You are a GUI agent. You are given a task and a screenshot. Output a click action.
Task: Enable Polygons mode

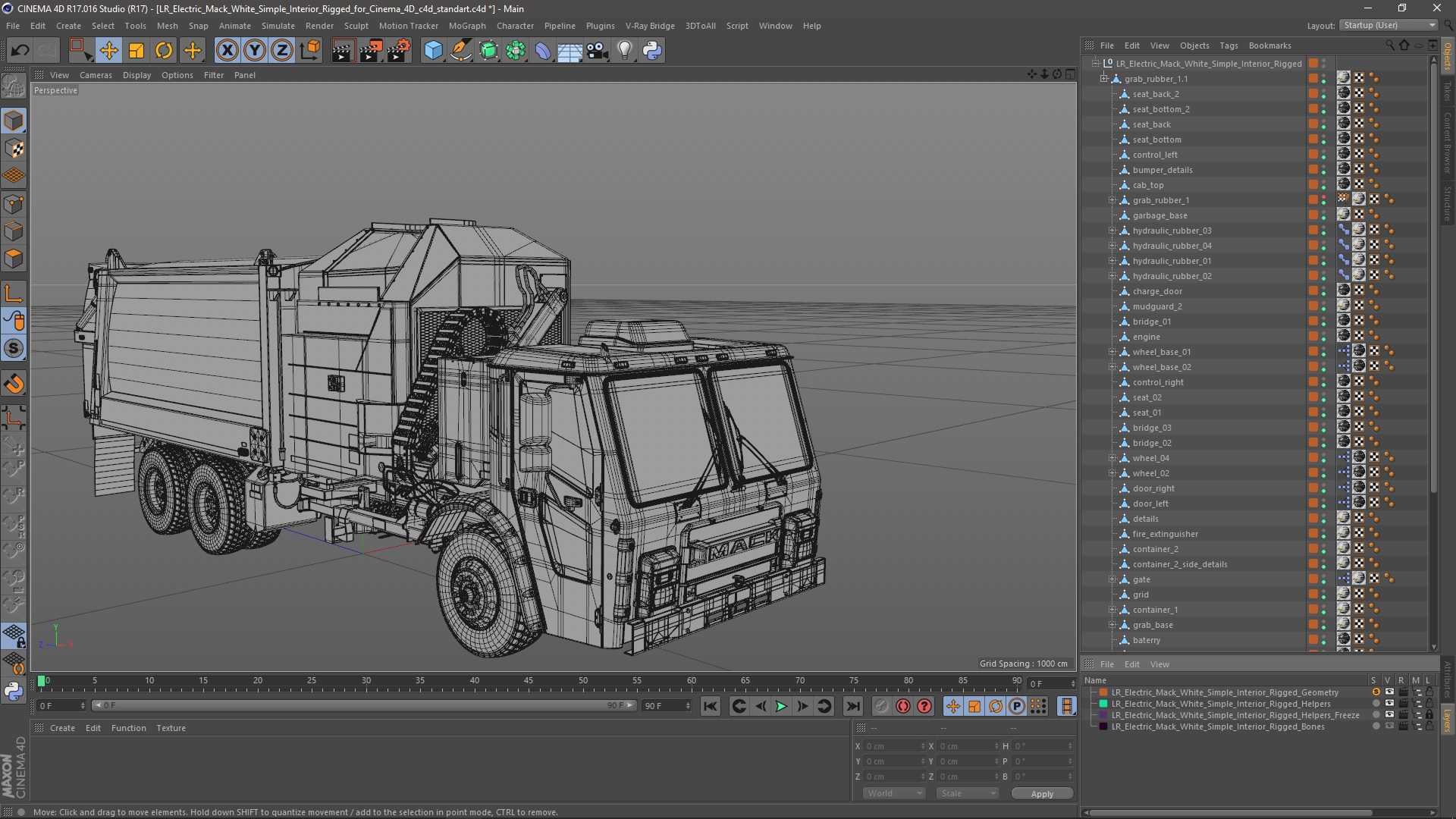click(x=14, y=259)
